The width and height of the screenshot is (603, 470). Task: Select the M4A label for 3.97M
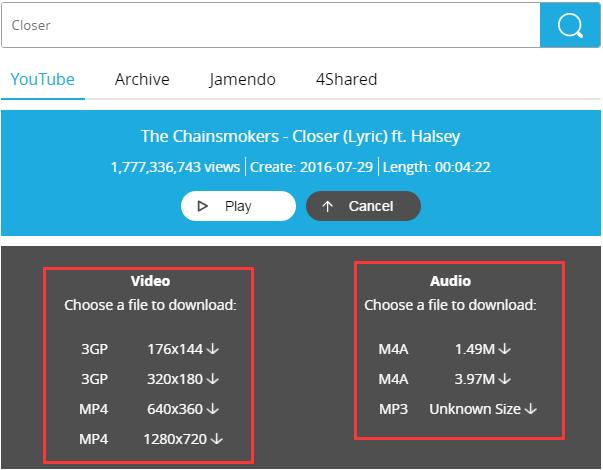[393, 379]
